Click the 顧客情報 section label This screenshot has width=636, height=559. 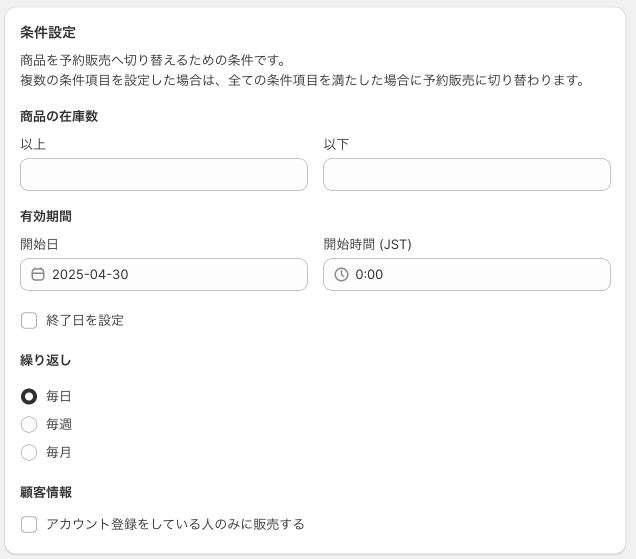pos(46,492)
